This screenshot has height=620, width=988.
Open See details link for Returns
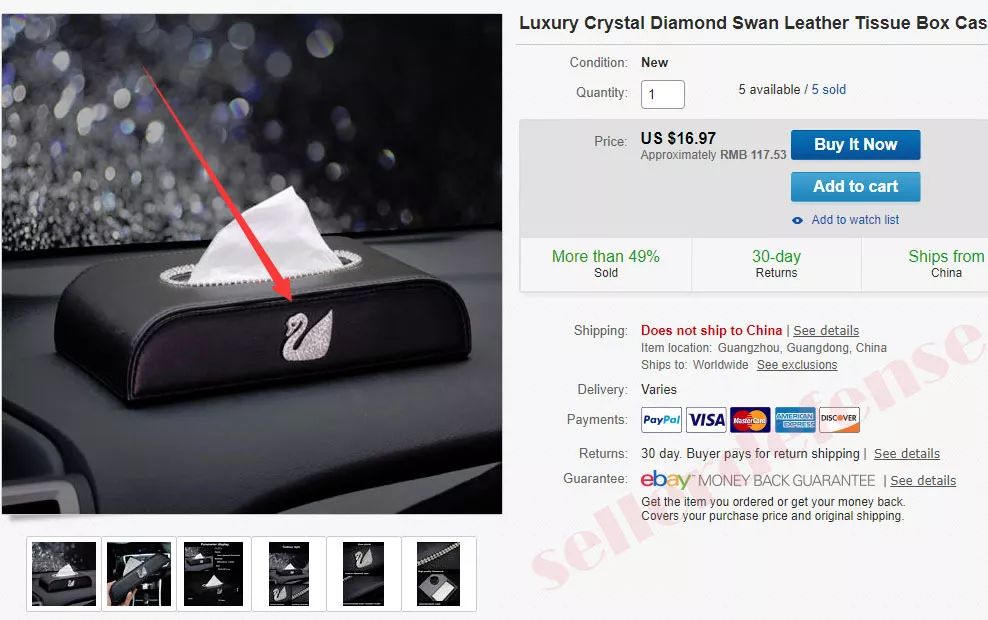pos(906,454)
